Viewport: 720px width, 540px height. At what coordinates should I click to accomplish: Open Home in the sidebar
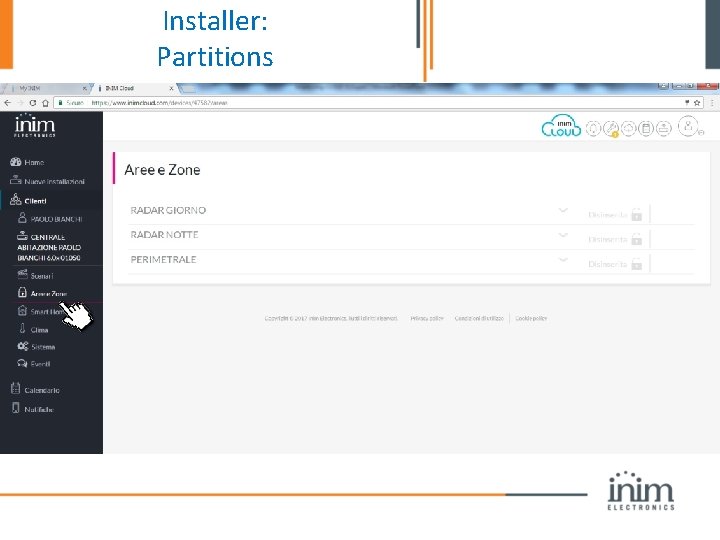click(27, 162)
